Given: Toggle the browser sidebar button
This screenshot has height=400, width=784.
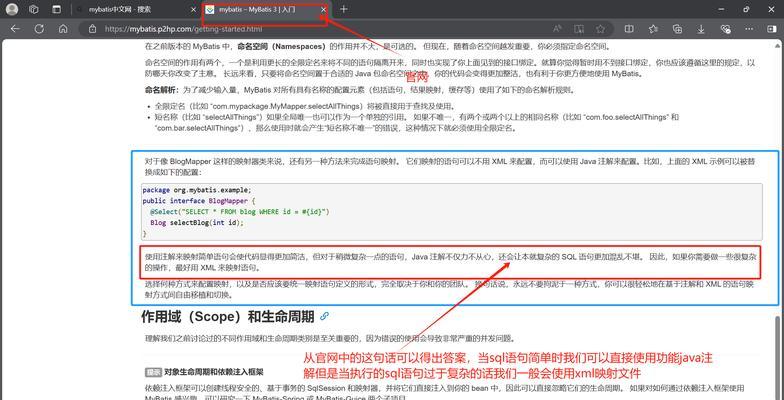Looking at the screenshot, I should [x=772, y=29].
